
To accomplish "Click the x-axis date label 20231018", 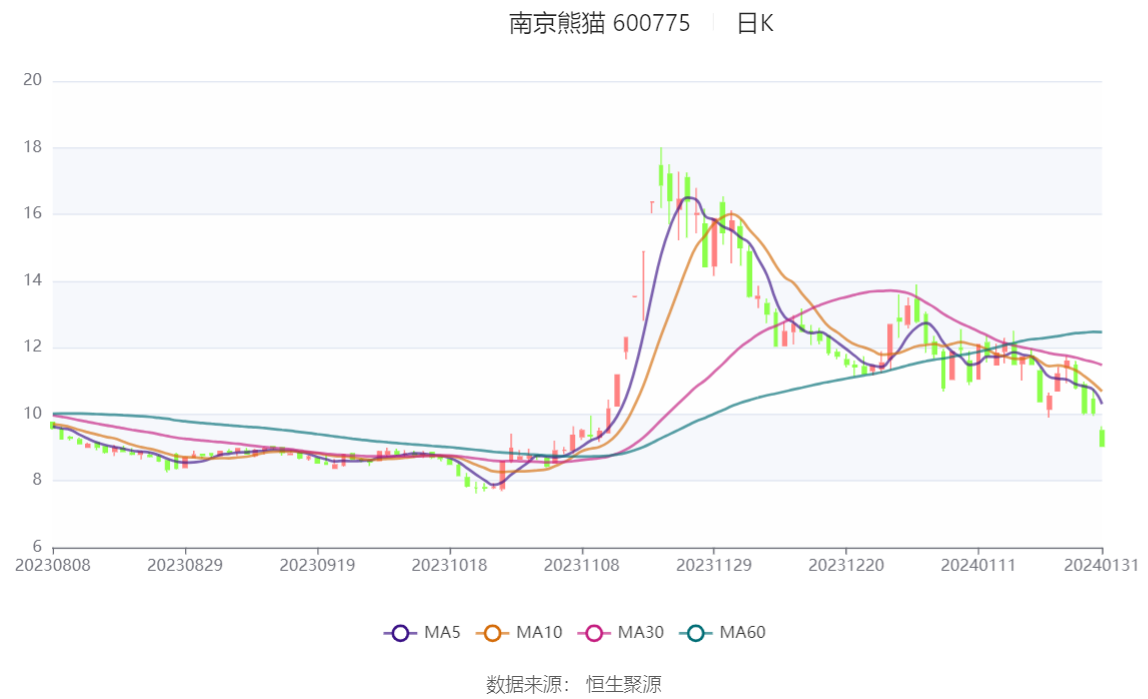I will pyautogui.click(x=450, y=566).
